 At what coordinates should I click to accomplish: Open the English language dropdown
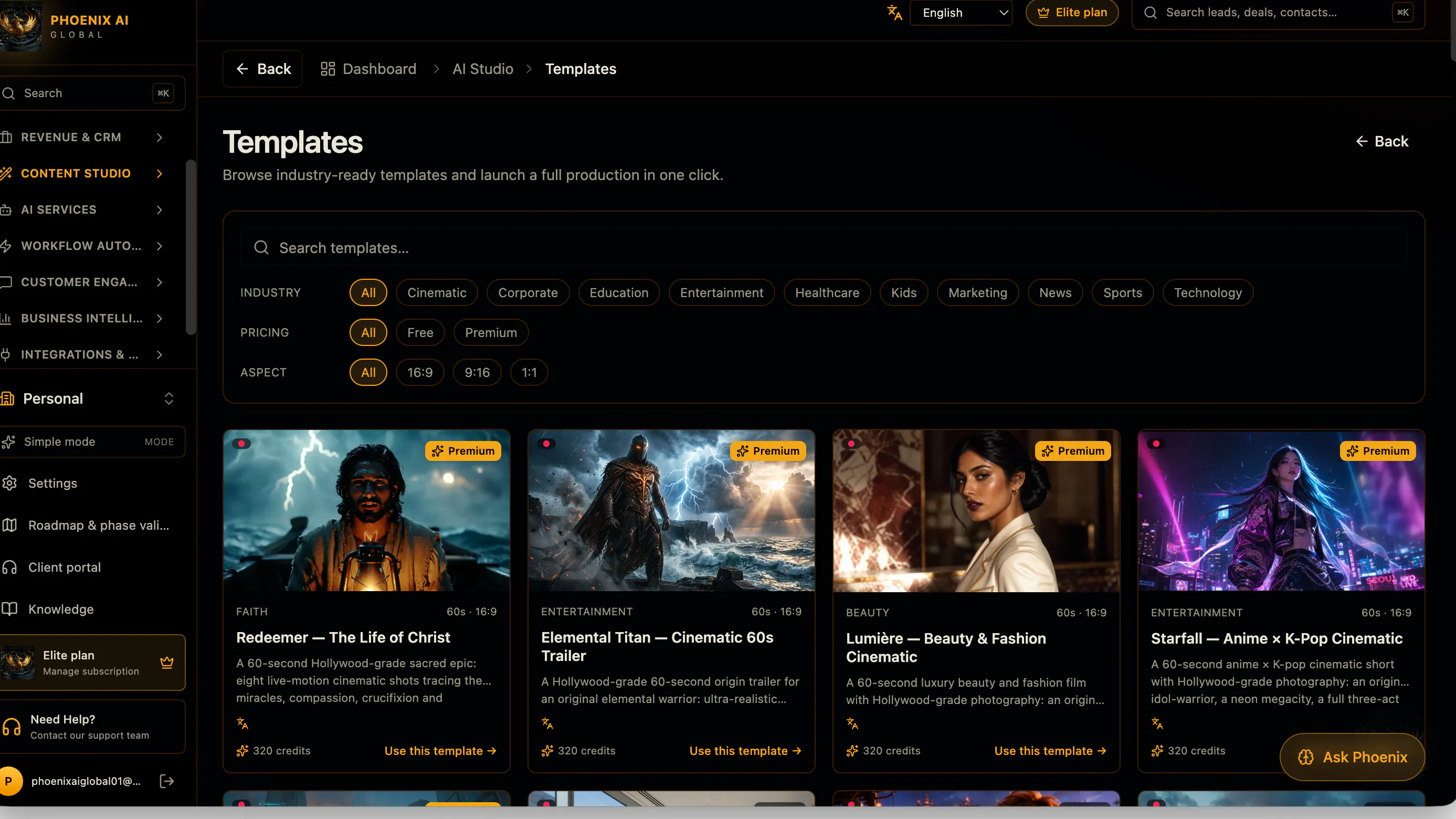961,13
